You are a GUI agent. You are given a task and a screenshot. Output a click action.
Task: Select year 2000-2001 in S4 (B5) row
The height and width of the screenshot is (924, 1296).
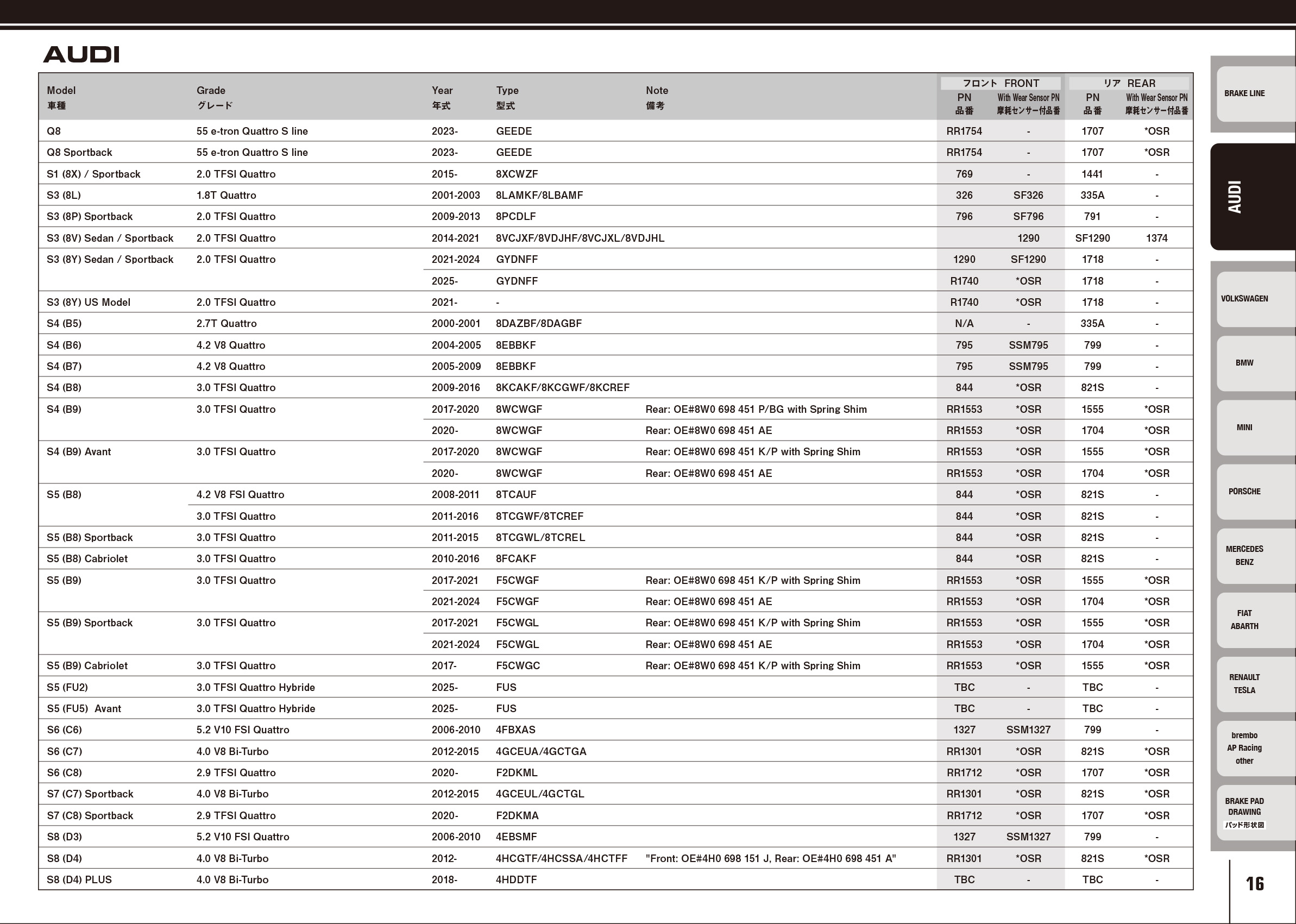(456, 324)
